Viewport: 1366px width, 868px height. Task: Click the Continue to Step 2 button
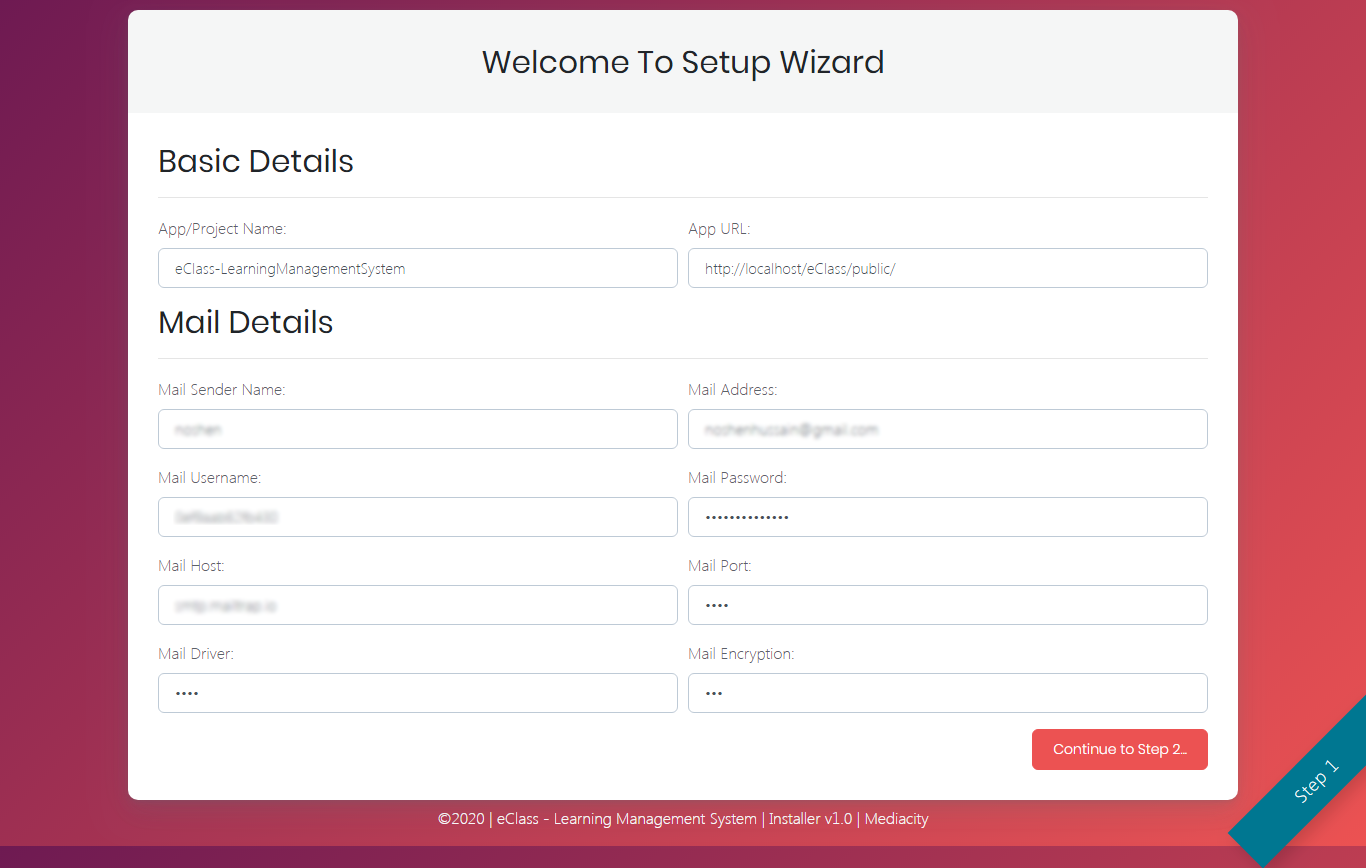pos(1119,750)
